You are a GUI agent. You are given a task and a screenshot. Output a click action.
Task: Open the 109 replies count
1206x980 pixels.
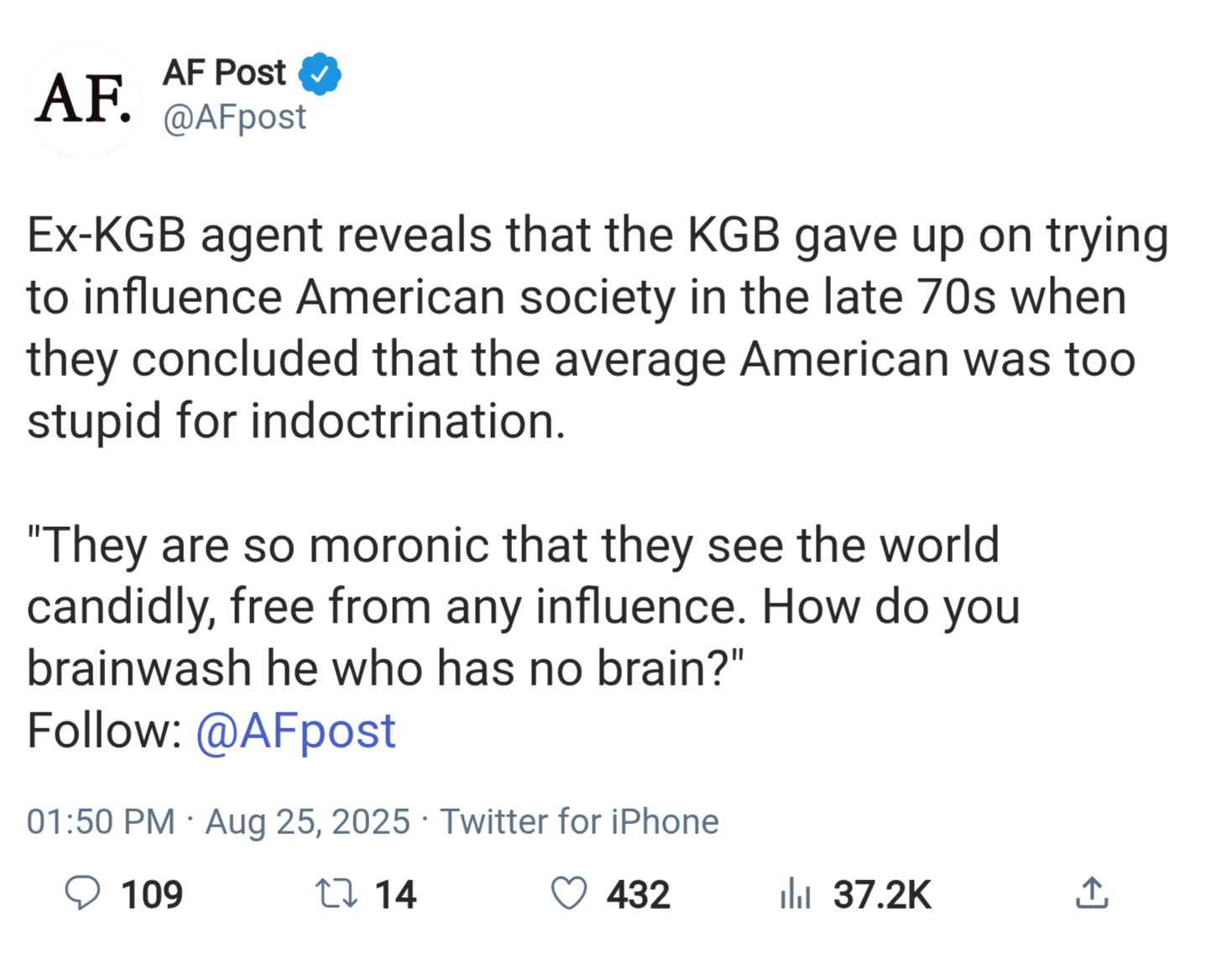pyautogui.click(x=152, y=894)
